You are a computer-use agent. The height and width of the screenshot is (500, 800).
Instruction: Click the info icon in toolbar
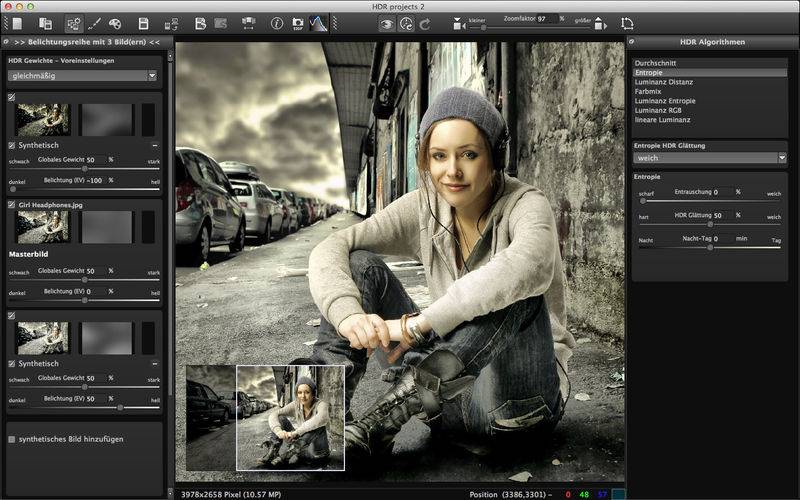tap(276, 22)
